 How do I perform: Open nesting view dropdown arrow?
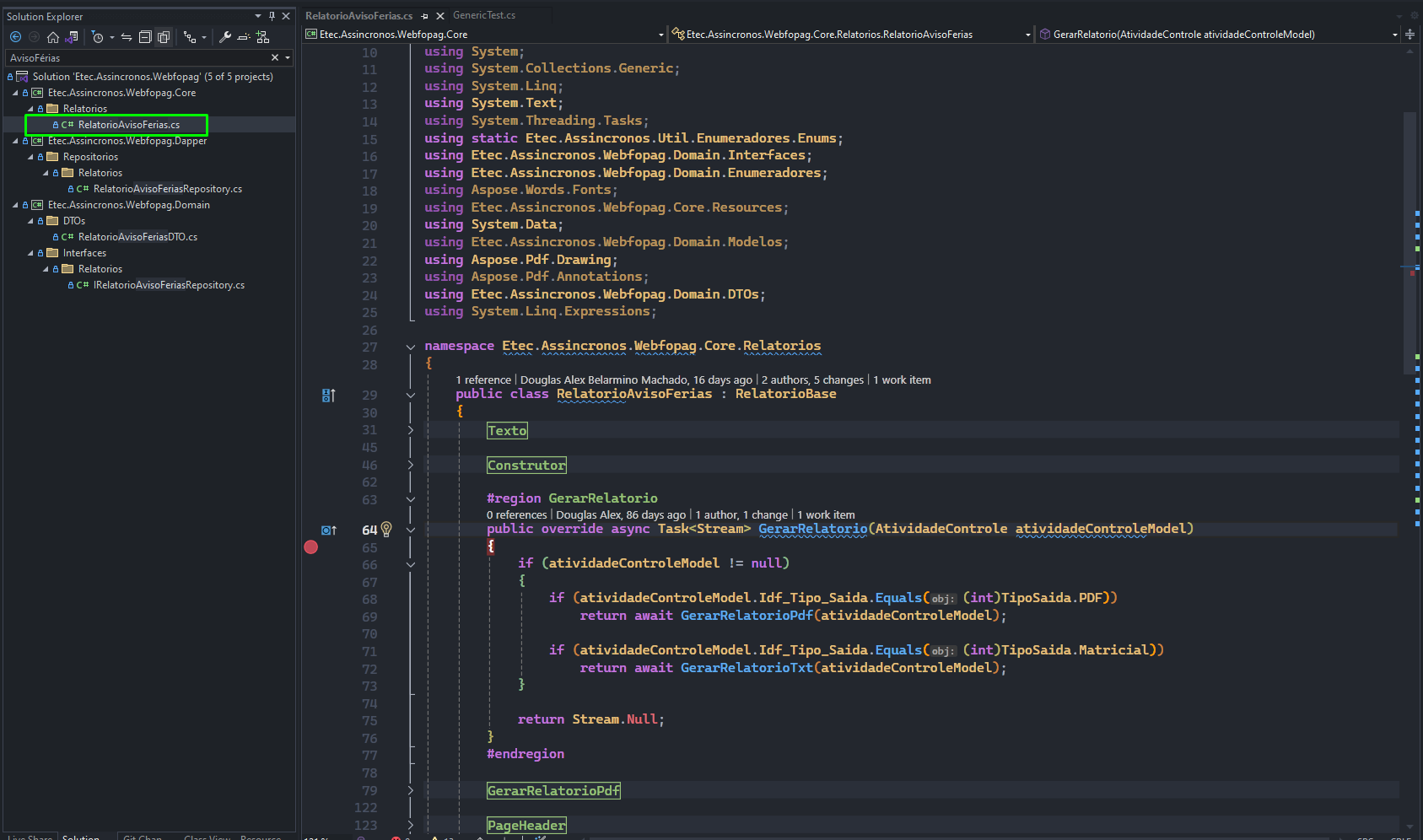[204, 38]
